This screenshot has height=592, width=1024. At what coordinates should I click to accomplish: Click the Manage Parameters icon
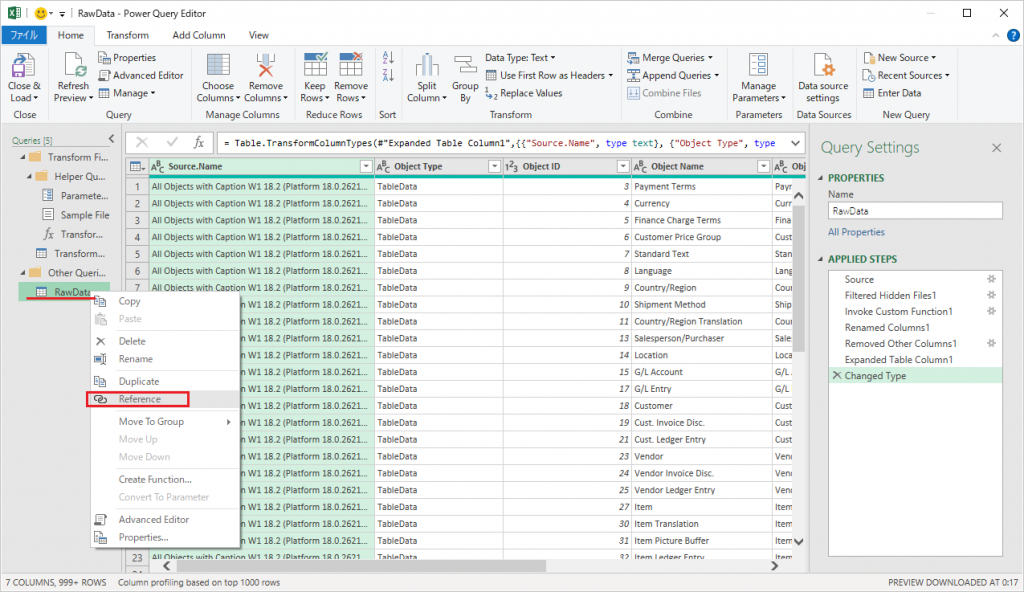(758, 66)
